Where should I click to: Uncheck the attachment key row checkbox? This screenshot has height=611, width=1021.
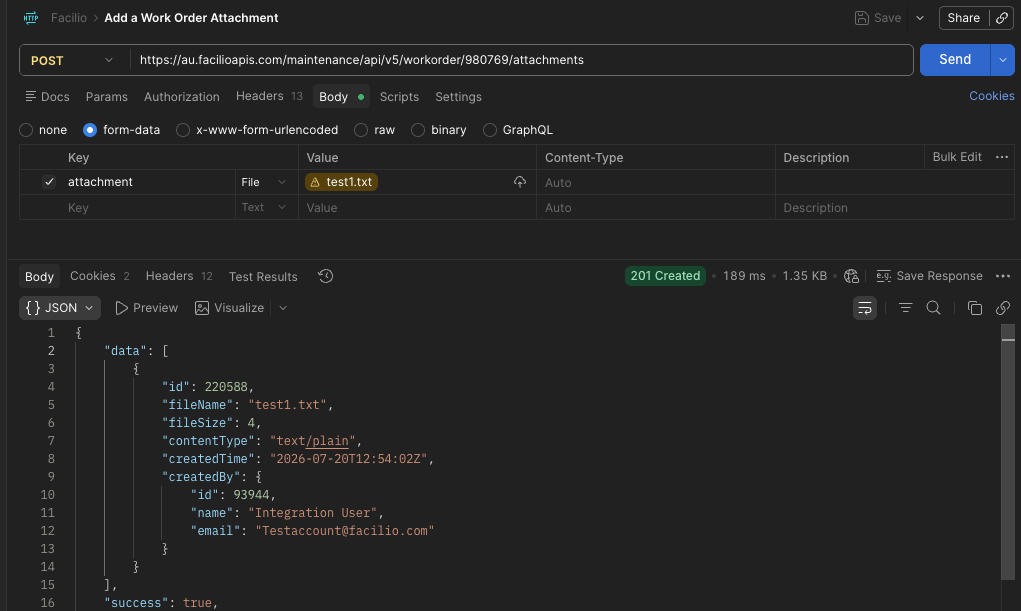click(49, 182)
